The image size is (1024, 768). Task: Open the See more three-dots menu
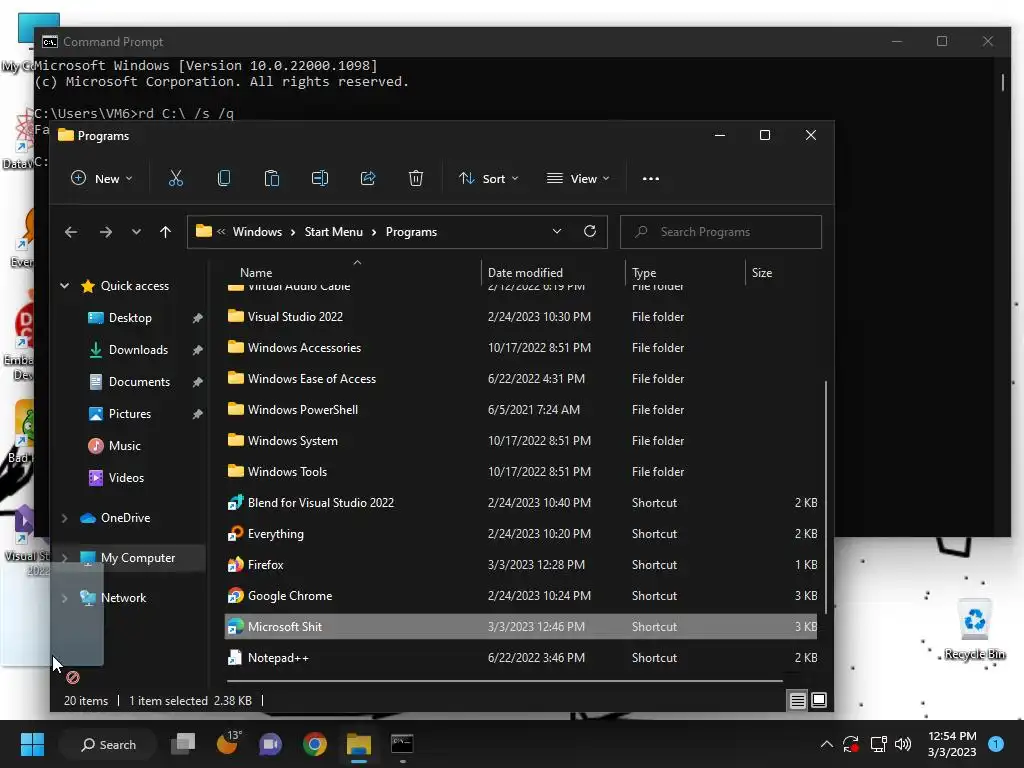click(650, 178)
